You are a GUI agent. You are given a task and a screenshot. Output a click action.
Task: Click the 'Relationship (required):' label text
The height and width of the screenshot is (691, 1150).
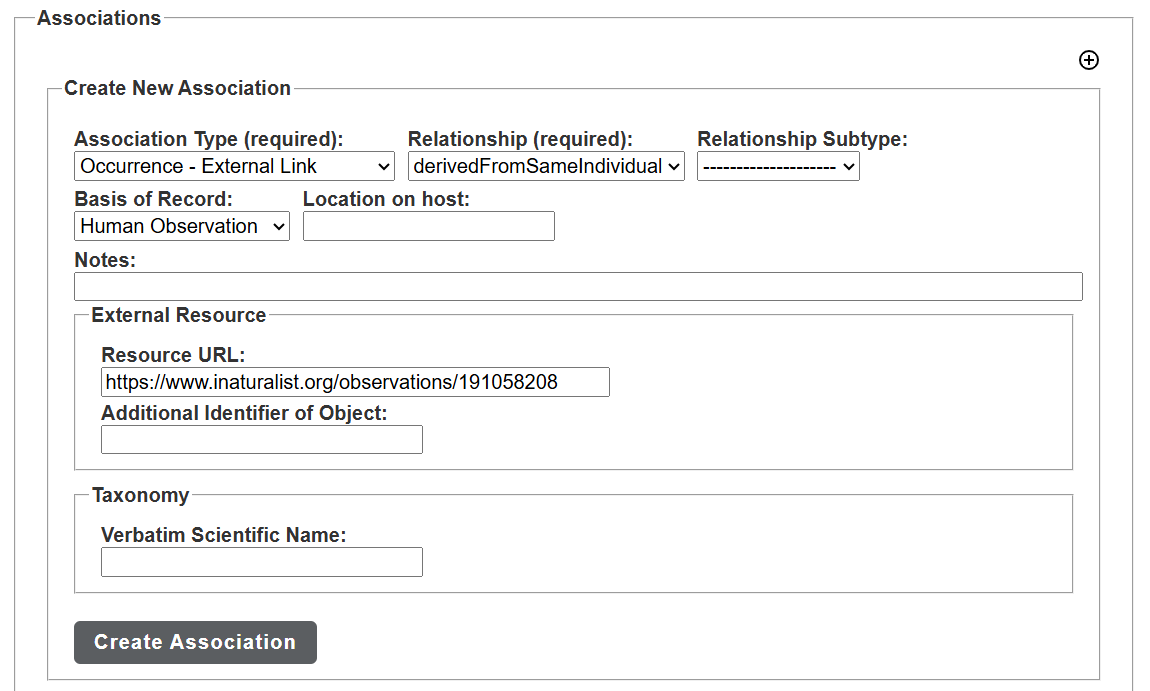pos(520,139)
